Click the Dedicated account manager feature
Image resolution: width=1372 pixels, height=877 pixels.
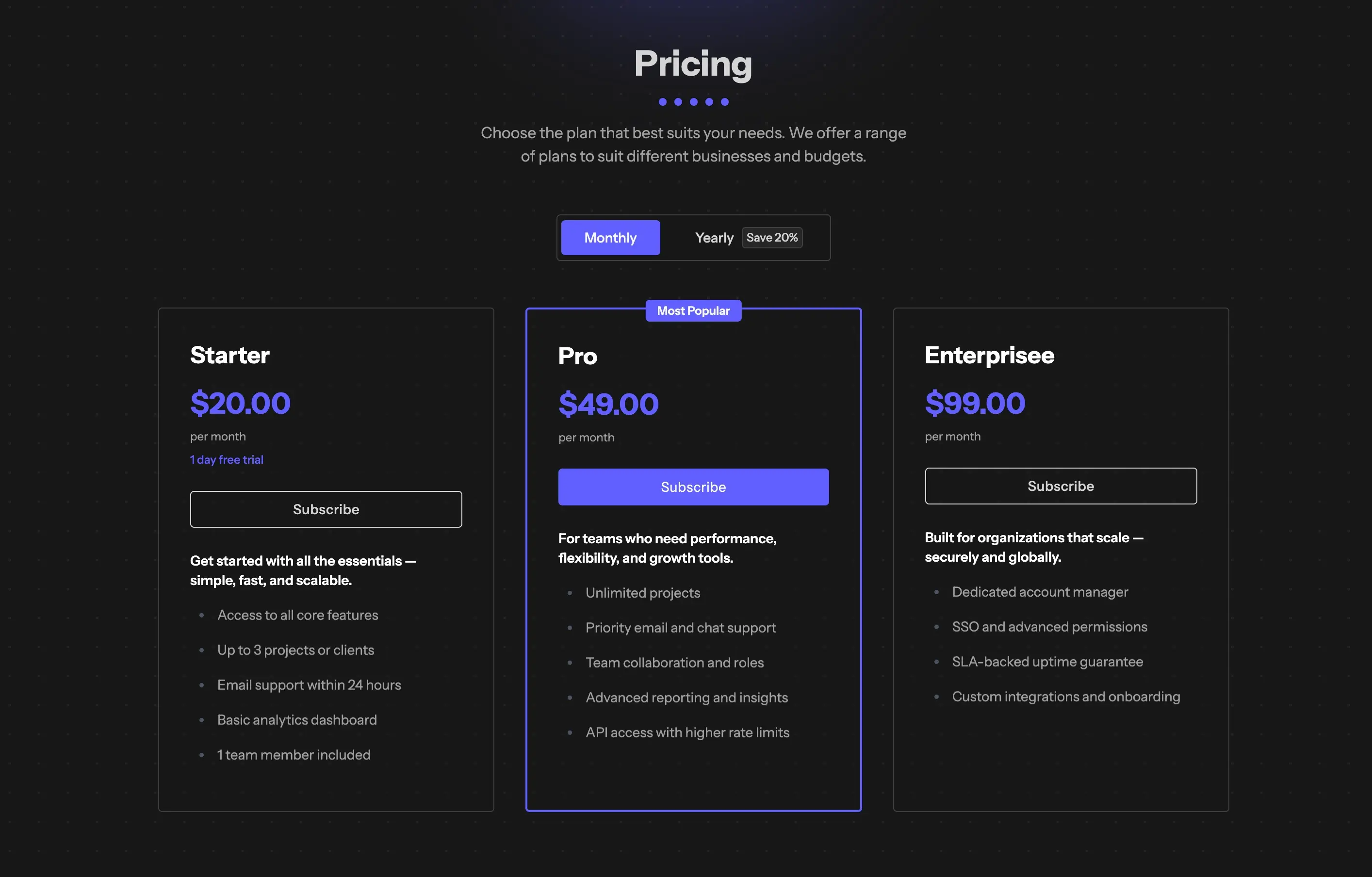click(1040, 592)
